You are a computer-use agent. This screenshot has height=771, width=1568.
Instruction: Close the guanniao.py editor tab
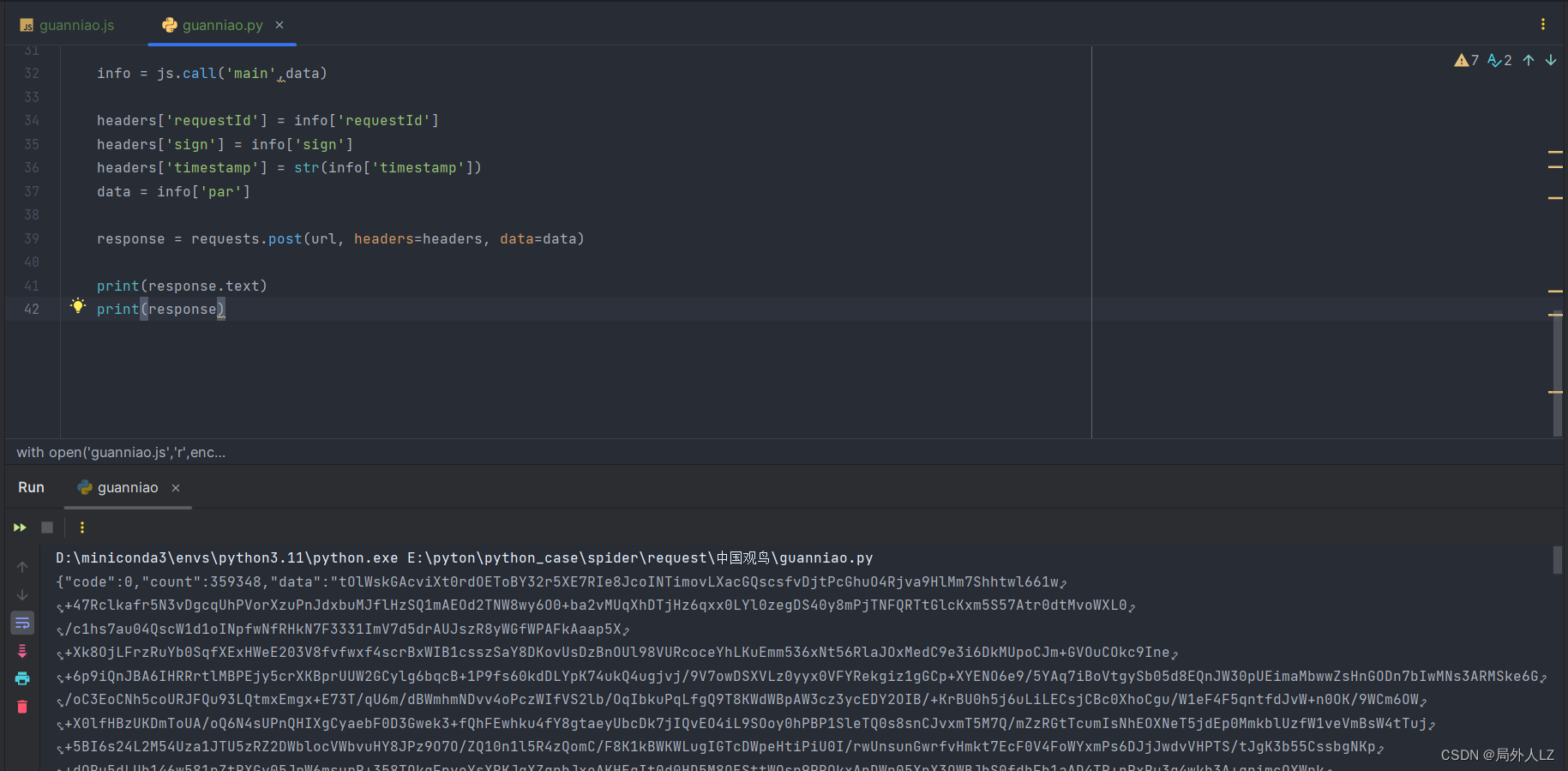tap(279, 25)
